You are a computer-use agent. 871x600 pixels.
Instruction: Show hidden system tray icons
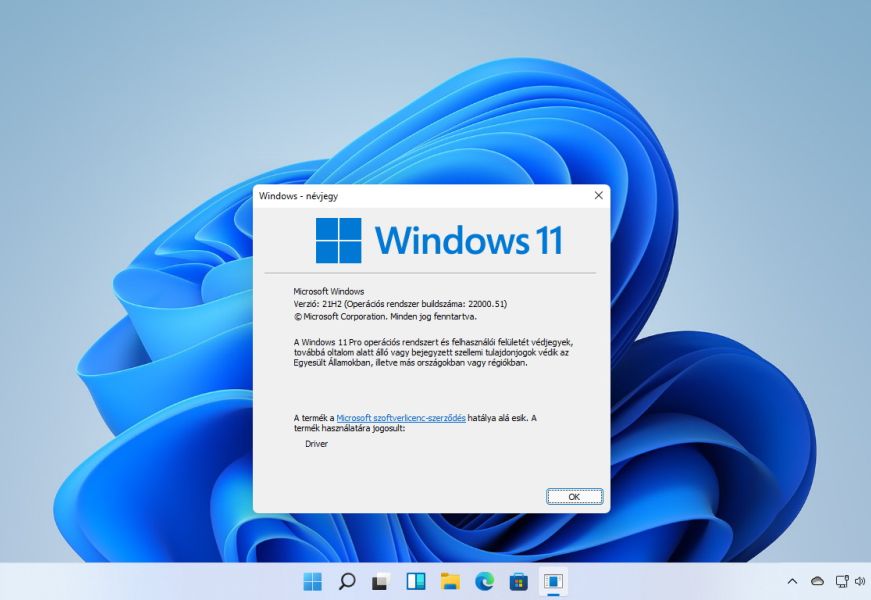point(792,582)
